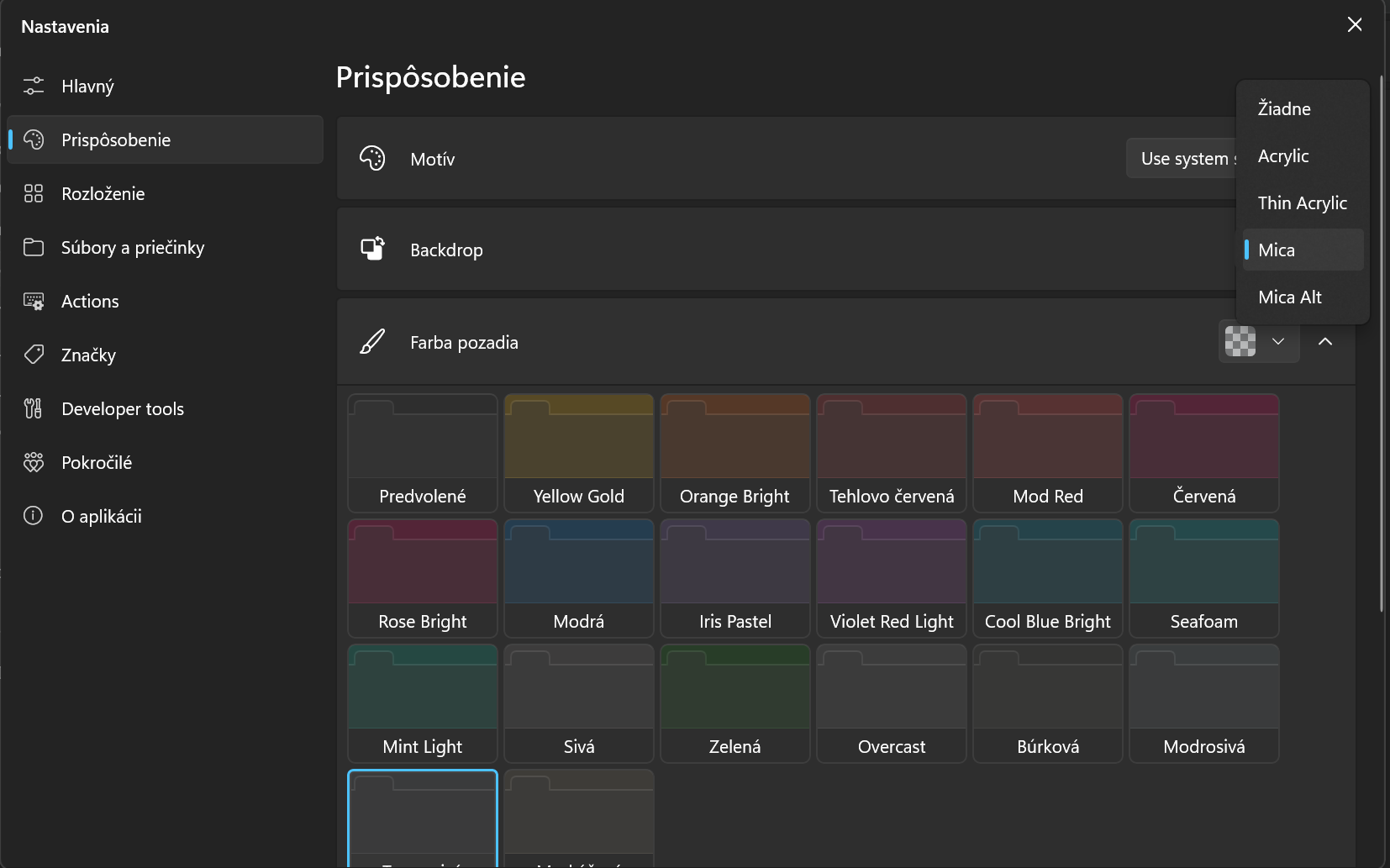
Task: Select Acrylic from the backdrop menu
Action: [1283, 156]
